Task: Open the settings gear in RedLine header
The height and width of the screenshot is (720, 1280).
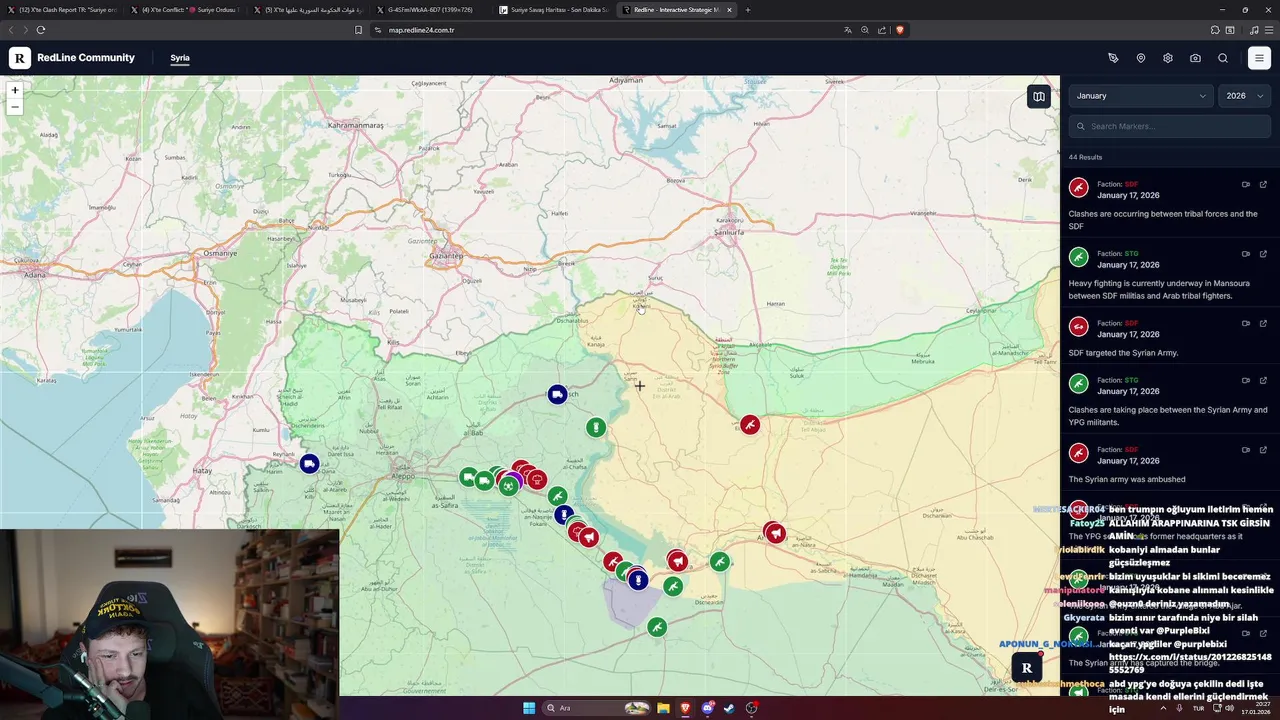Action: coord(1168,58)
